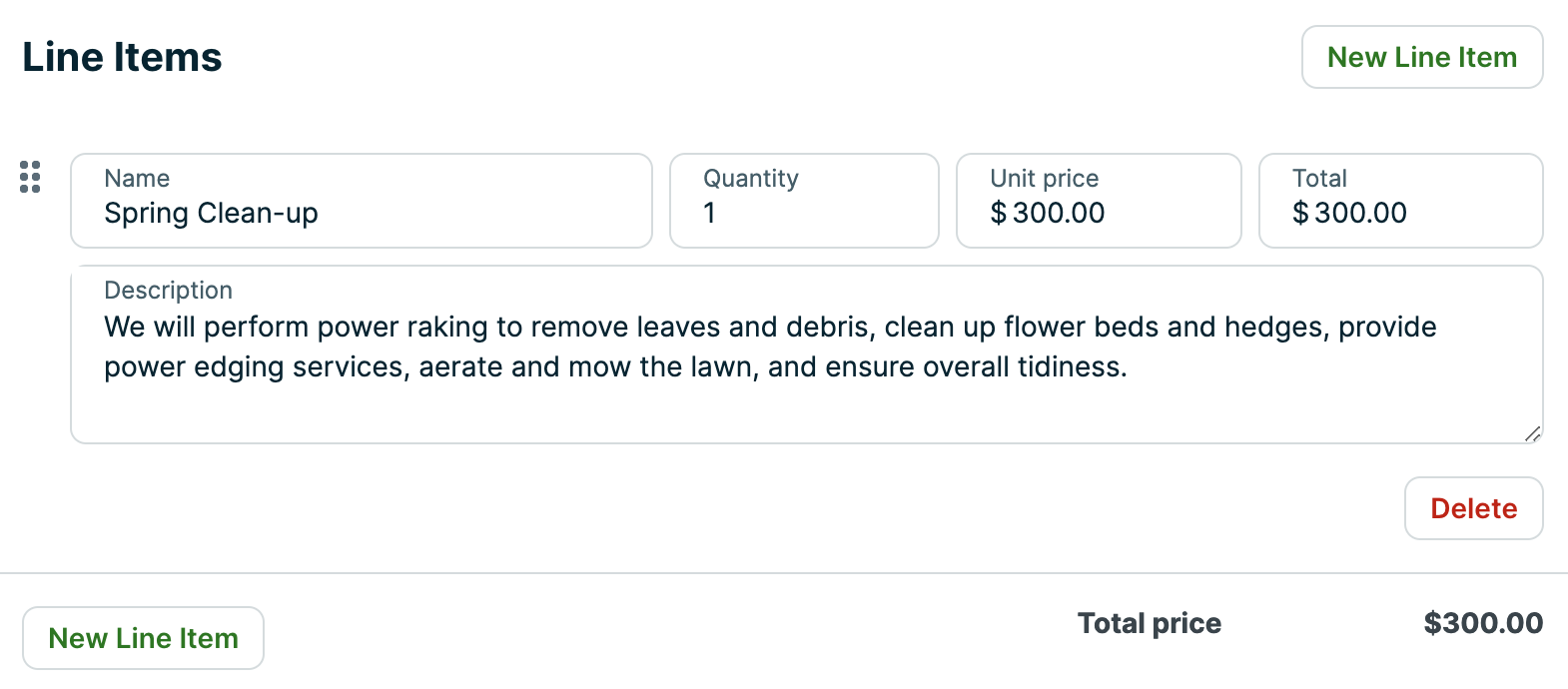1568x689 pixels.
Task: Click inside the Description text about power raking
Action: pos(769,346)
